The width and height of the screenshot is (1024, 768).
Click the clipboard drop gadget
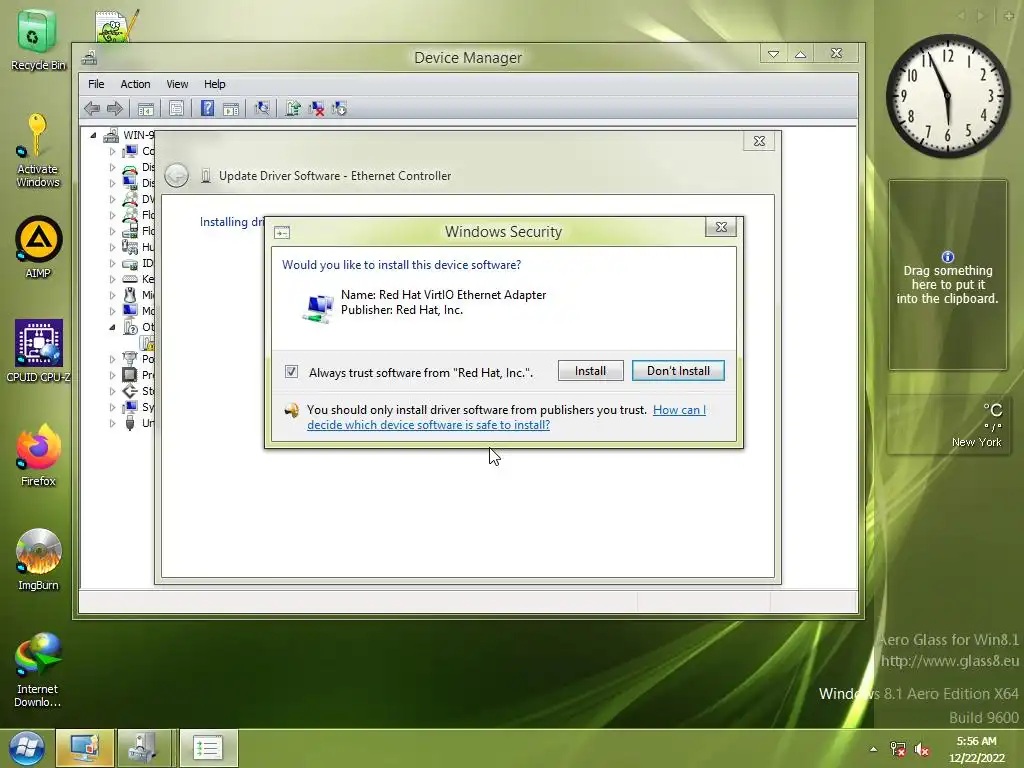tap(948, 275)
